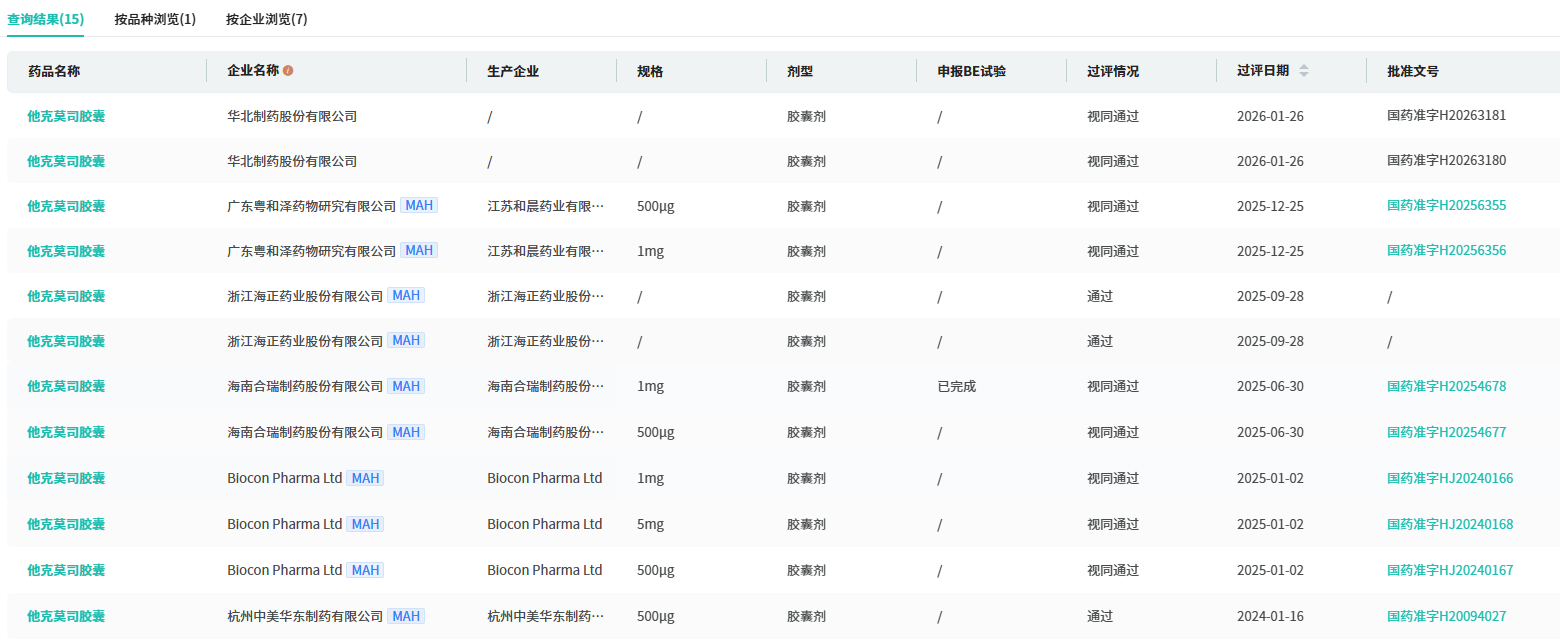Viewport: 1560px width, 643px height.
Task: Click date 2025-12-25 in 1mg row
Action: click(1270, 251)
